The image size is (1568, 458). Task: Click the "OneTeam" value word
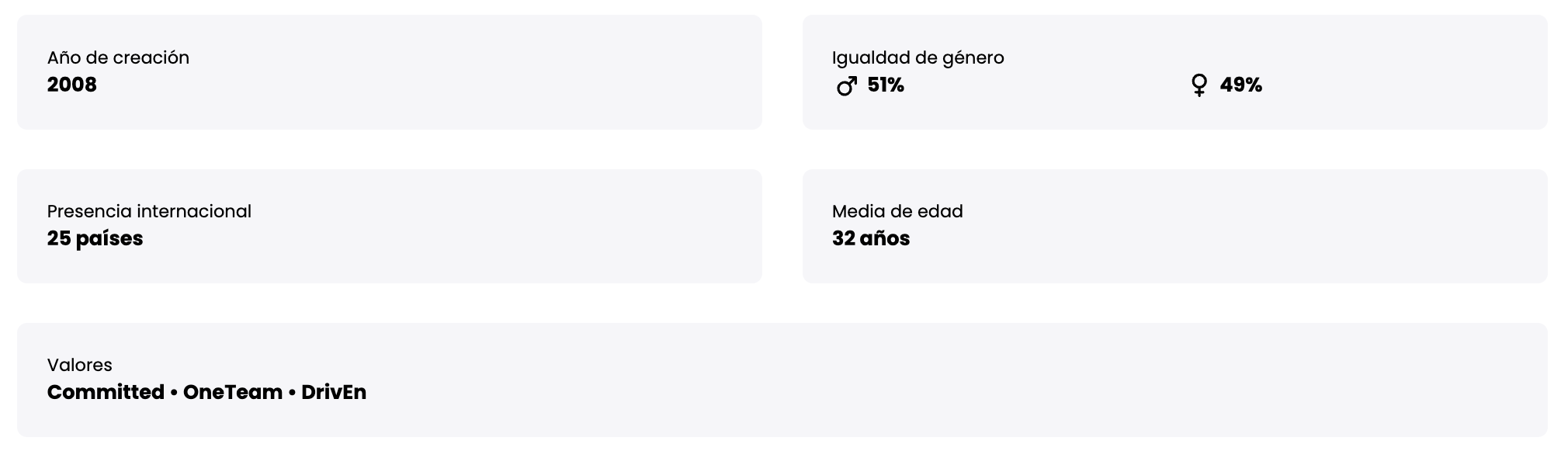tap(232, 392)
